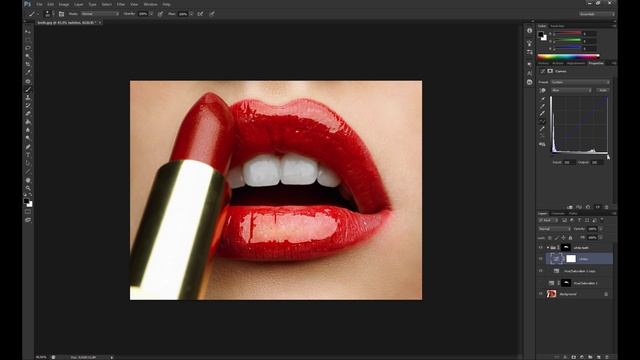The image size is (640, 360).
Task: Toggle lock all in Layers panel
Action: click(571, 238)
